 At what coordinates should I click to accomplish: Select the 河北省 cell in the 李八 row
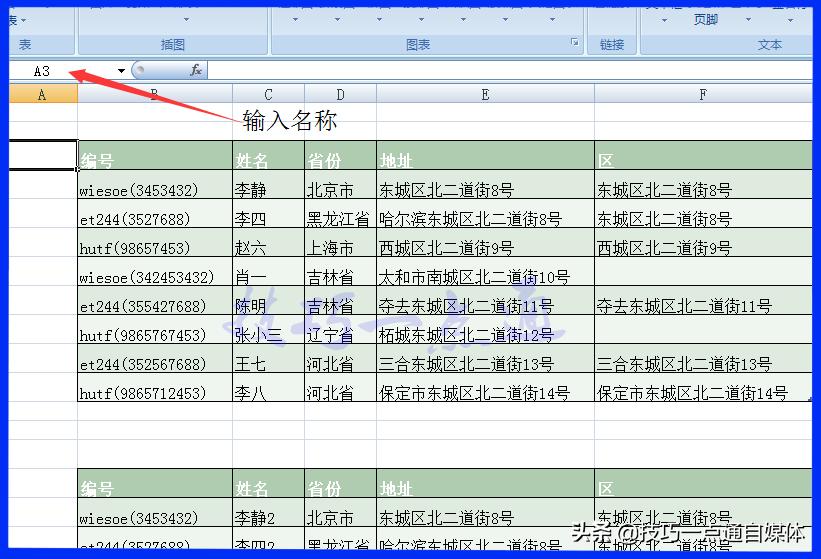pyautogui.click(x=340, y=387)
